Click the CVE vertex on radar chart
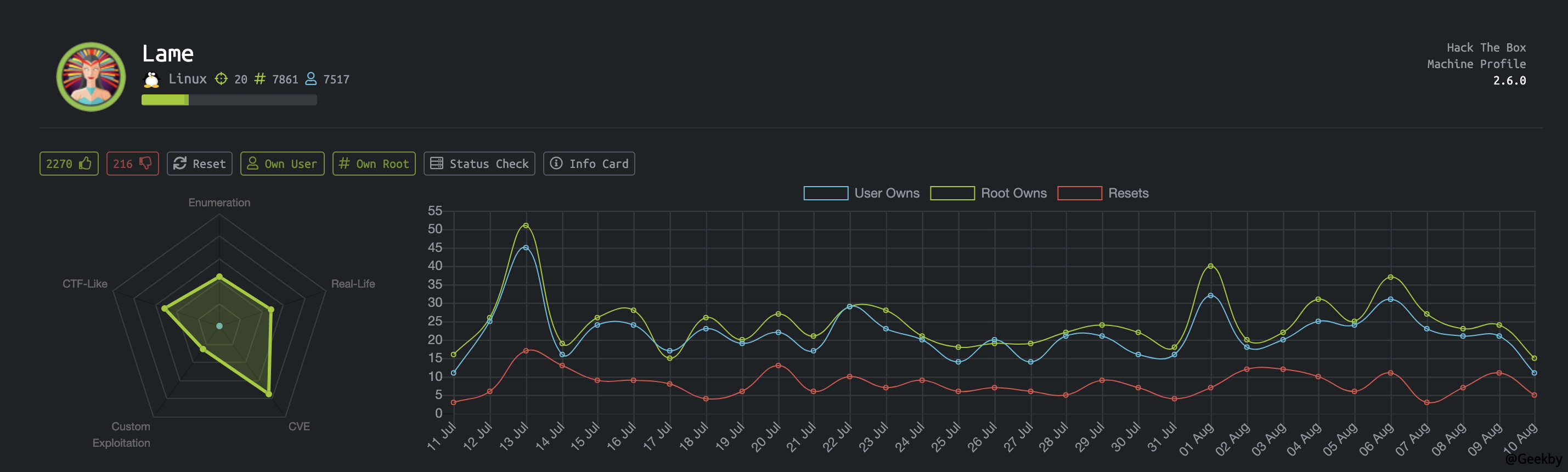The image size is (1568, 472). (268, 394)
